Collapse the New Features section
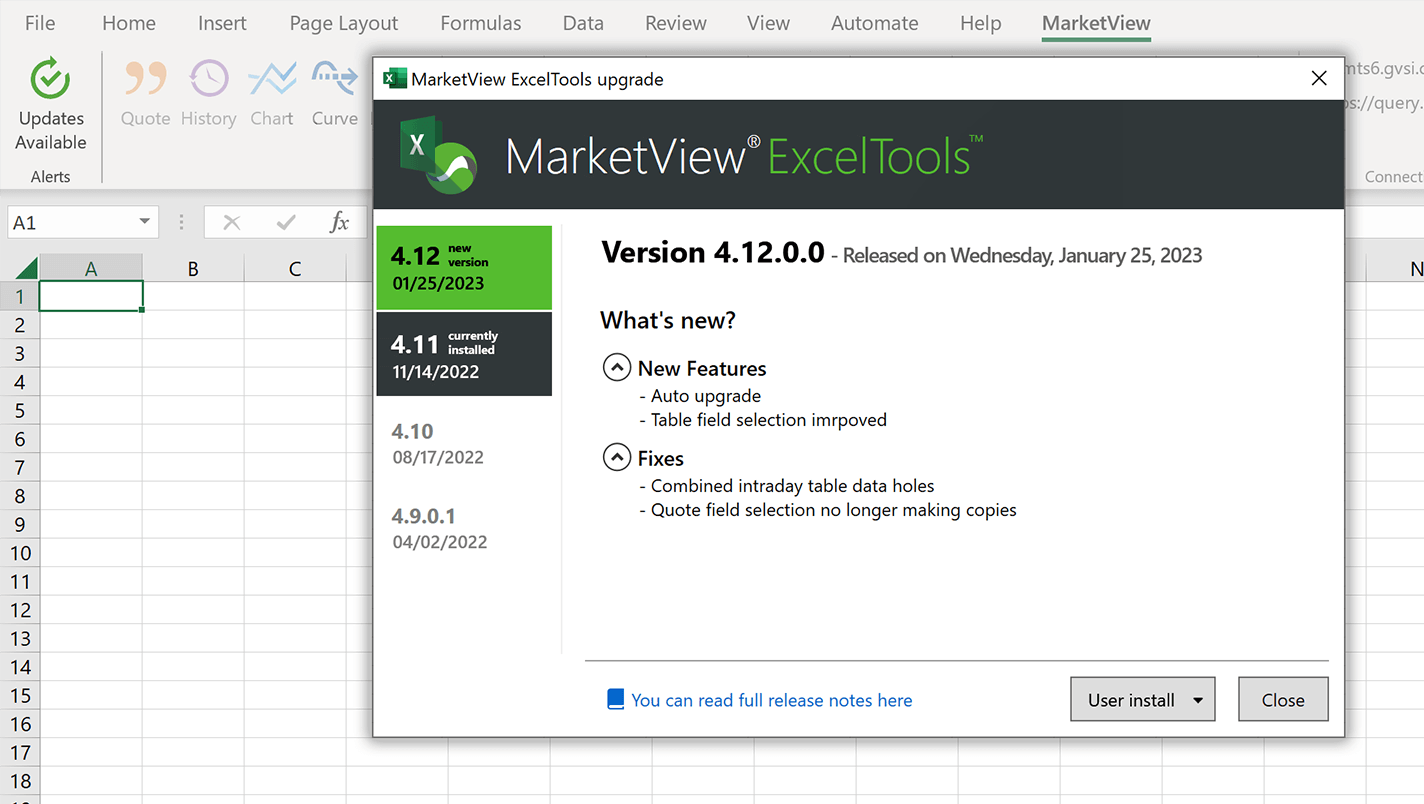Viewport: 1424px width, 804px height. pyautogui.click(x=617, y=368)
